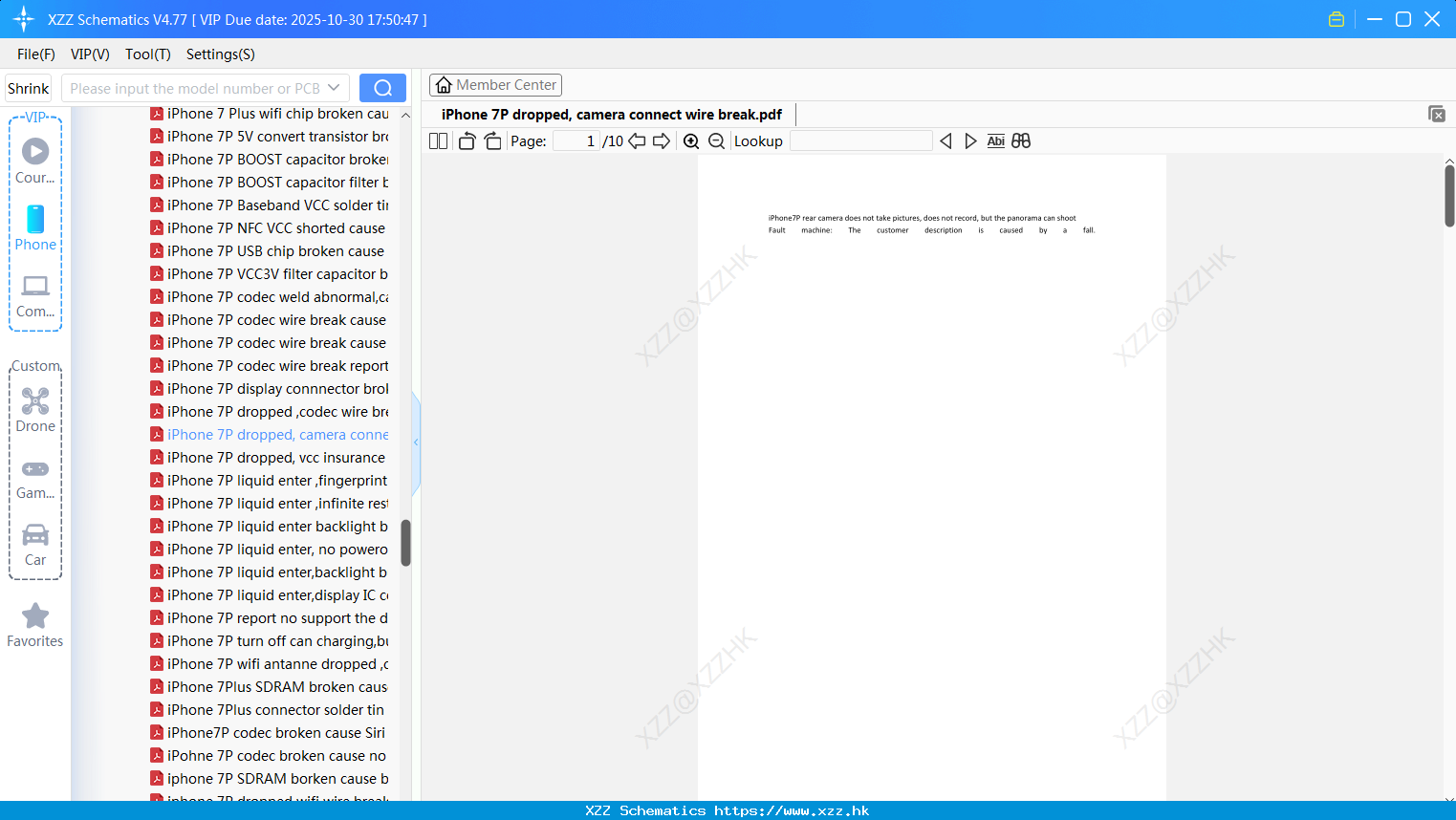Open iPhone 7P codec weld abnormal file

click(269, 297)
